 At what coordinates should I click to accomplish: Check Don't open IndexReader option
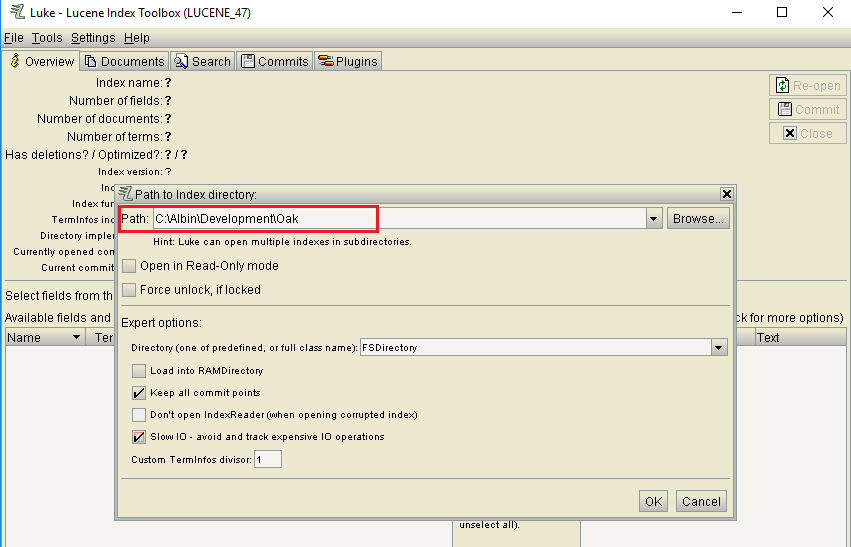point(139,415)
